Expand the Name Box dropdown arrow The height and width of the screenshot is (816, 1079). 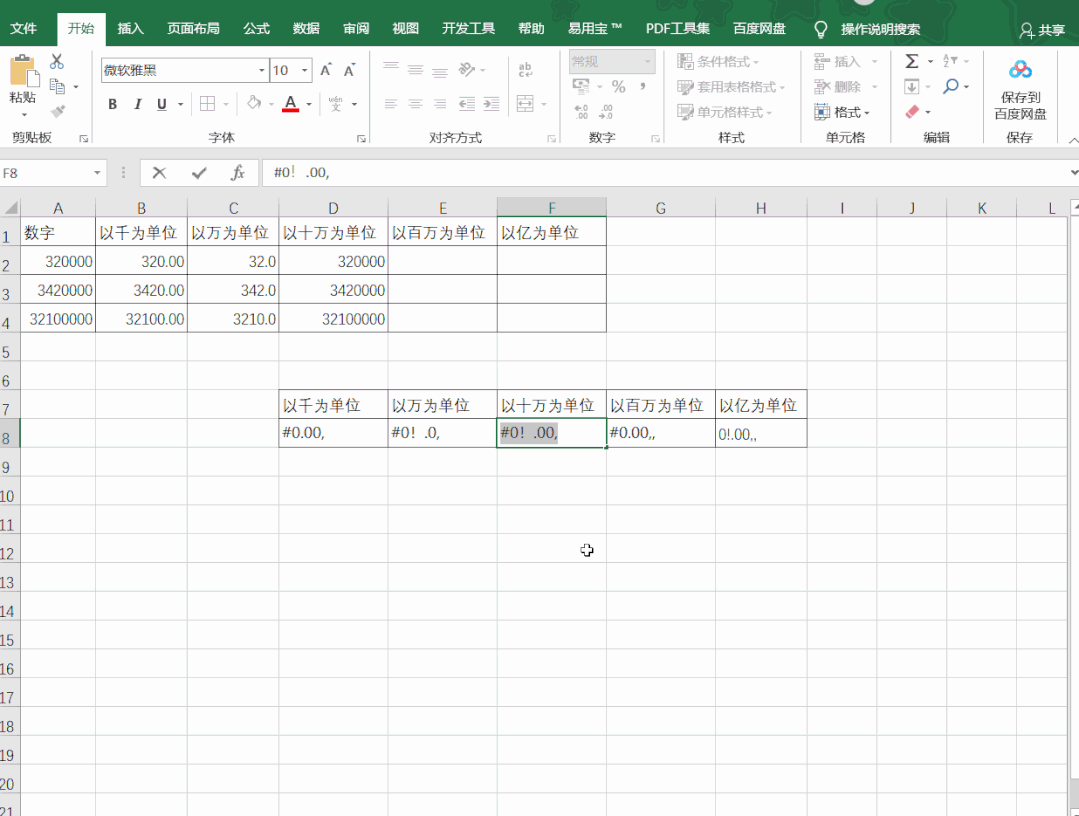(97, 173)
